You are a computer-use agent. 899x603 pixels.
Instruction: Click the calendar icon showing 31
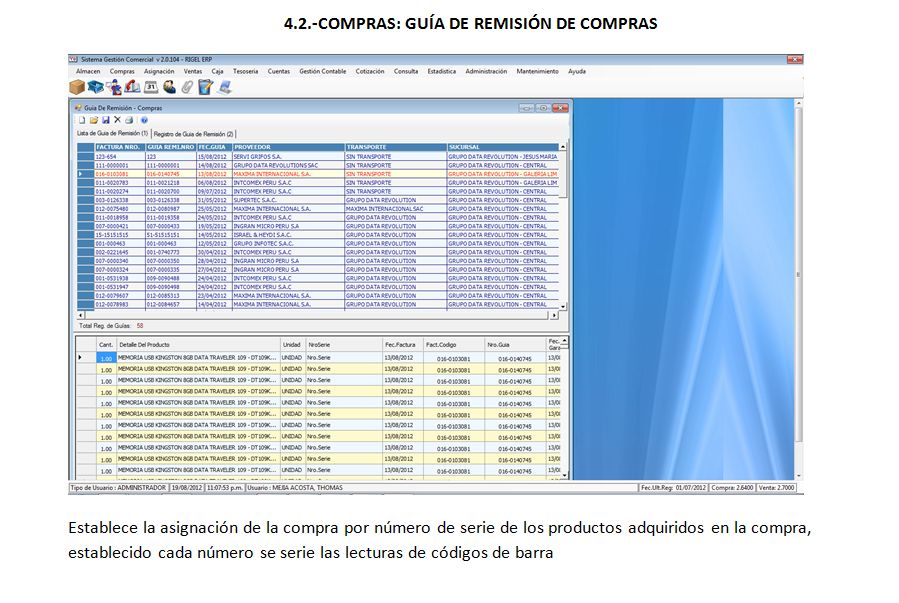pos(152,87)
